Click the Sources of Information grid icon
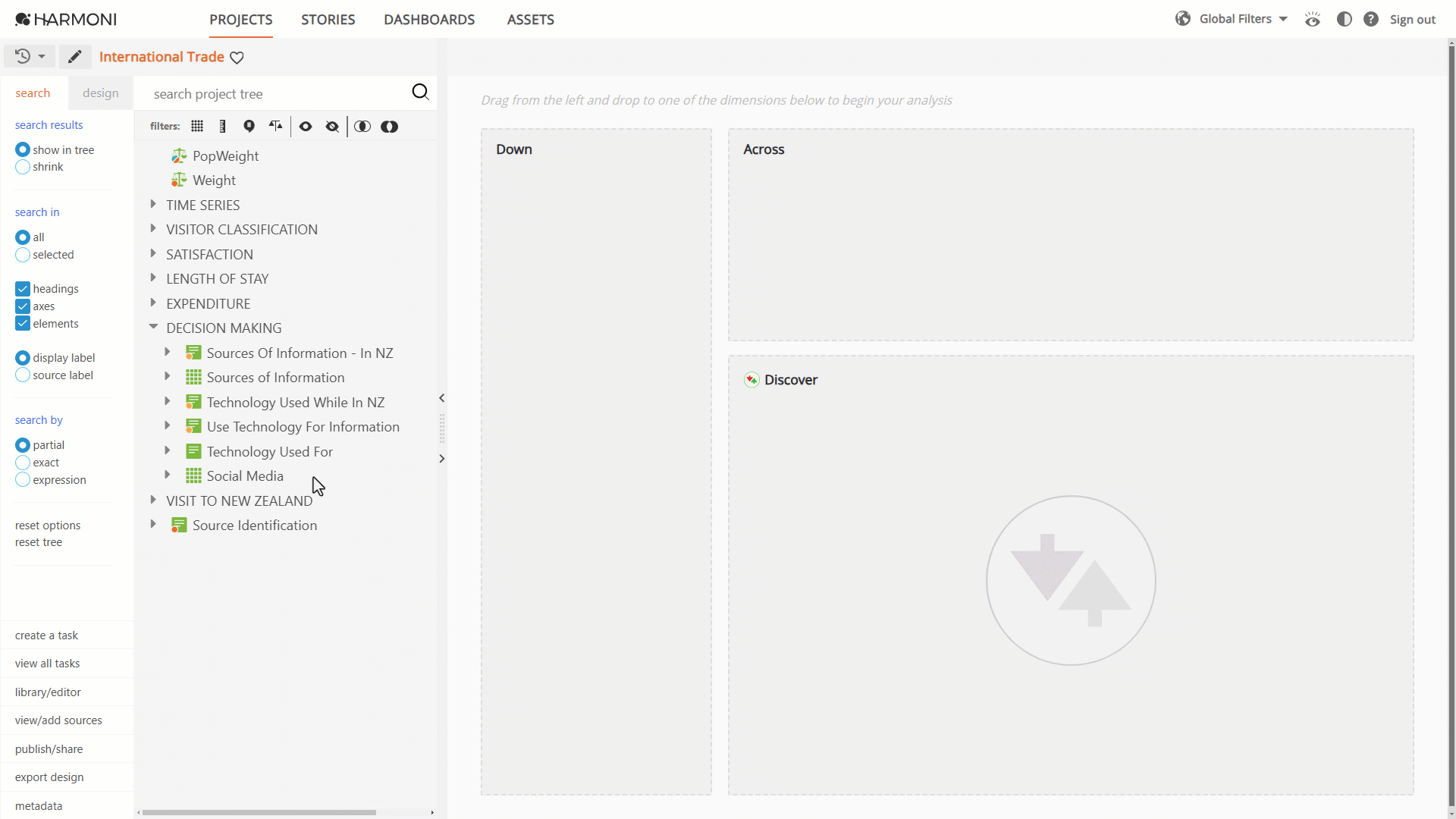 193,378
